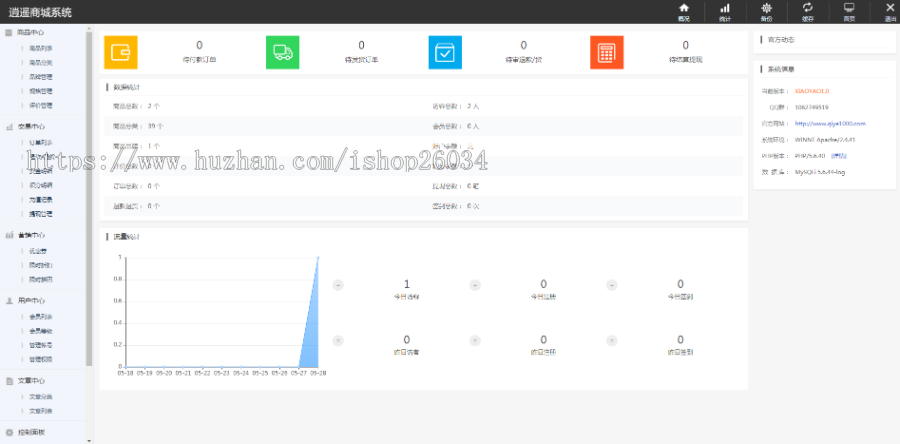Viewport: 900px width, 444px height.
Task: Open 会员列表 under 用户中心
Action: point(40,317)
